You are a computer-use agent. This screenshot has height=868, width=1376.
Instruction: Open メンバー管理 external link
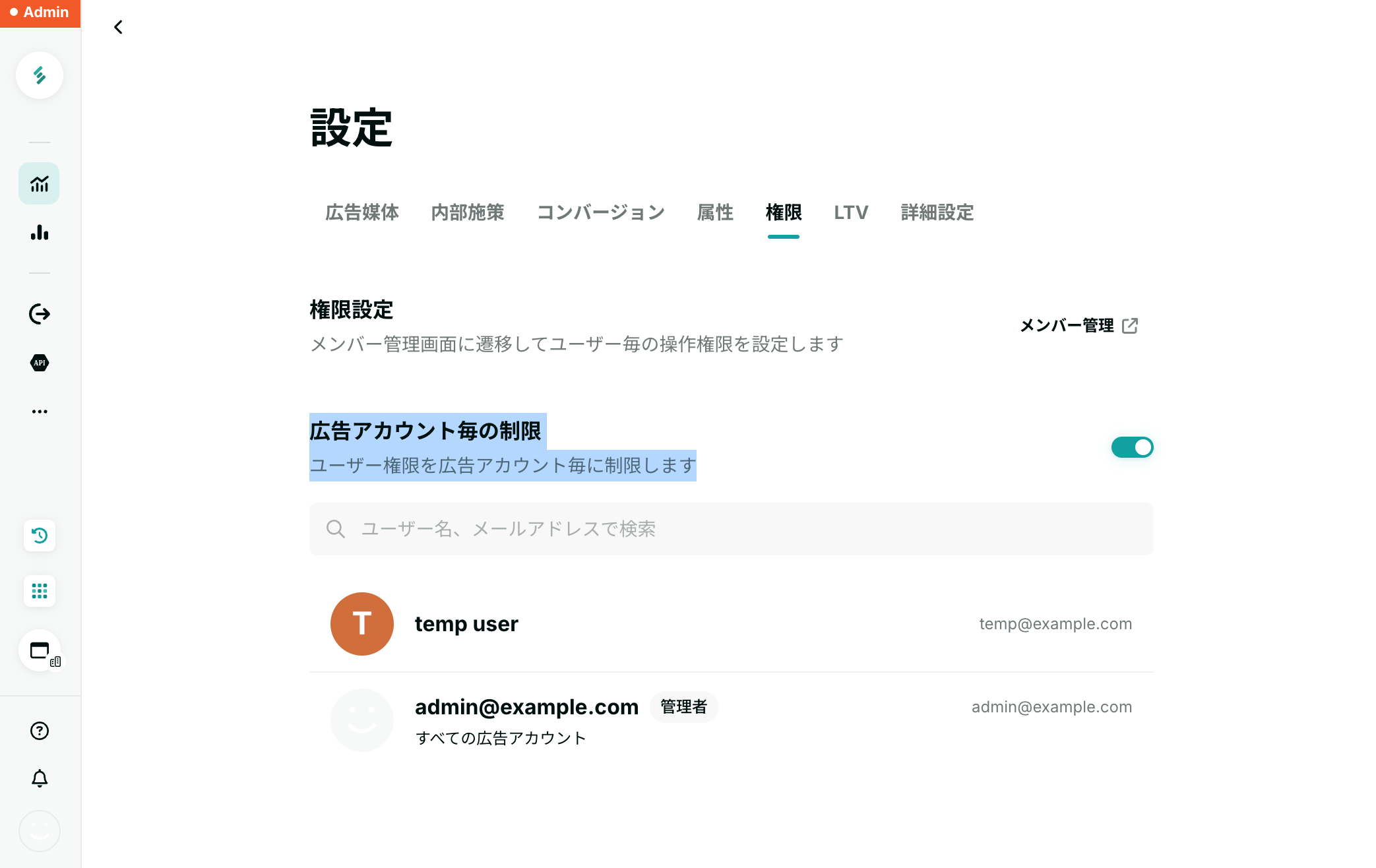pyautogui.click(x=1079, y=326)
